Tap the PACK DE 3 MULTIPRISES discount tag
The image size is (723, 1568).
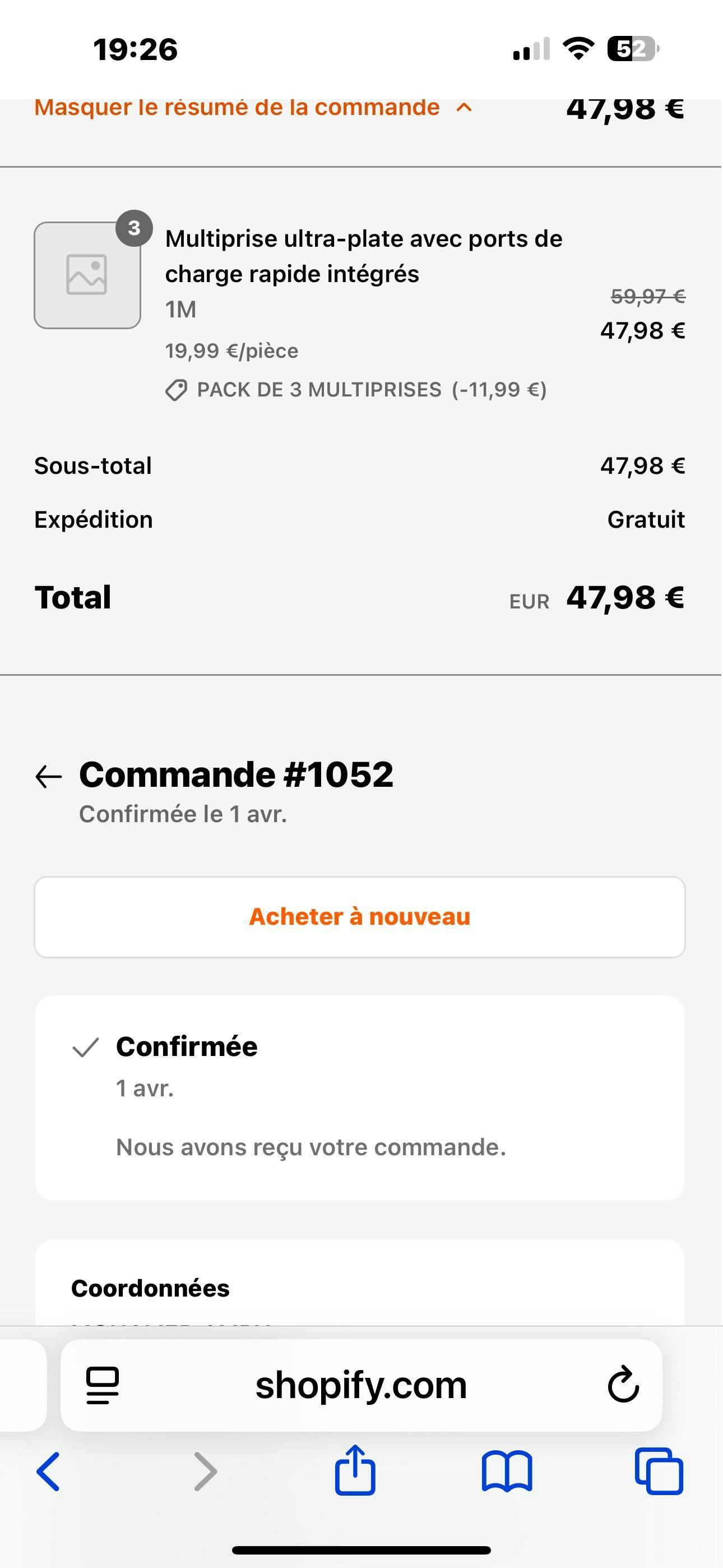pyautogui.click(x=356, y=390)
